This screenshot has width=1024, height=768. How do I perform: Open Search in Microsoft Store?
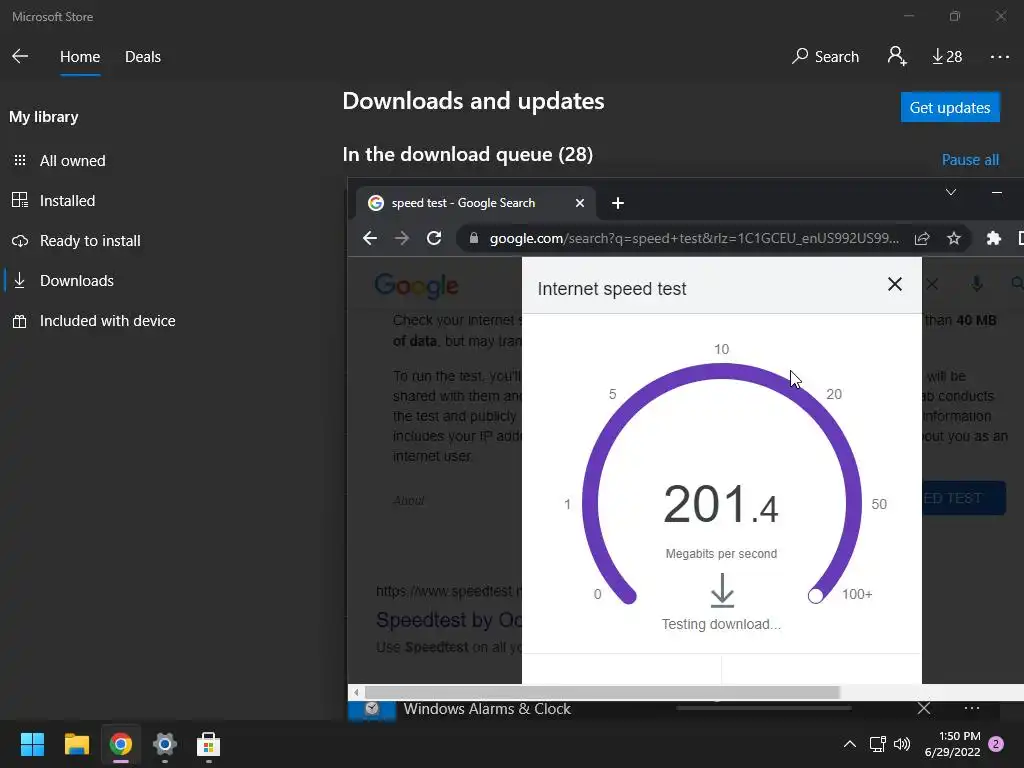coord(825,57)
